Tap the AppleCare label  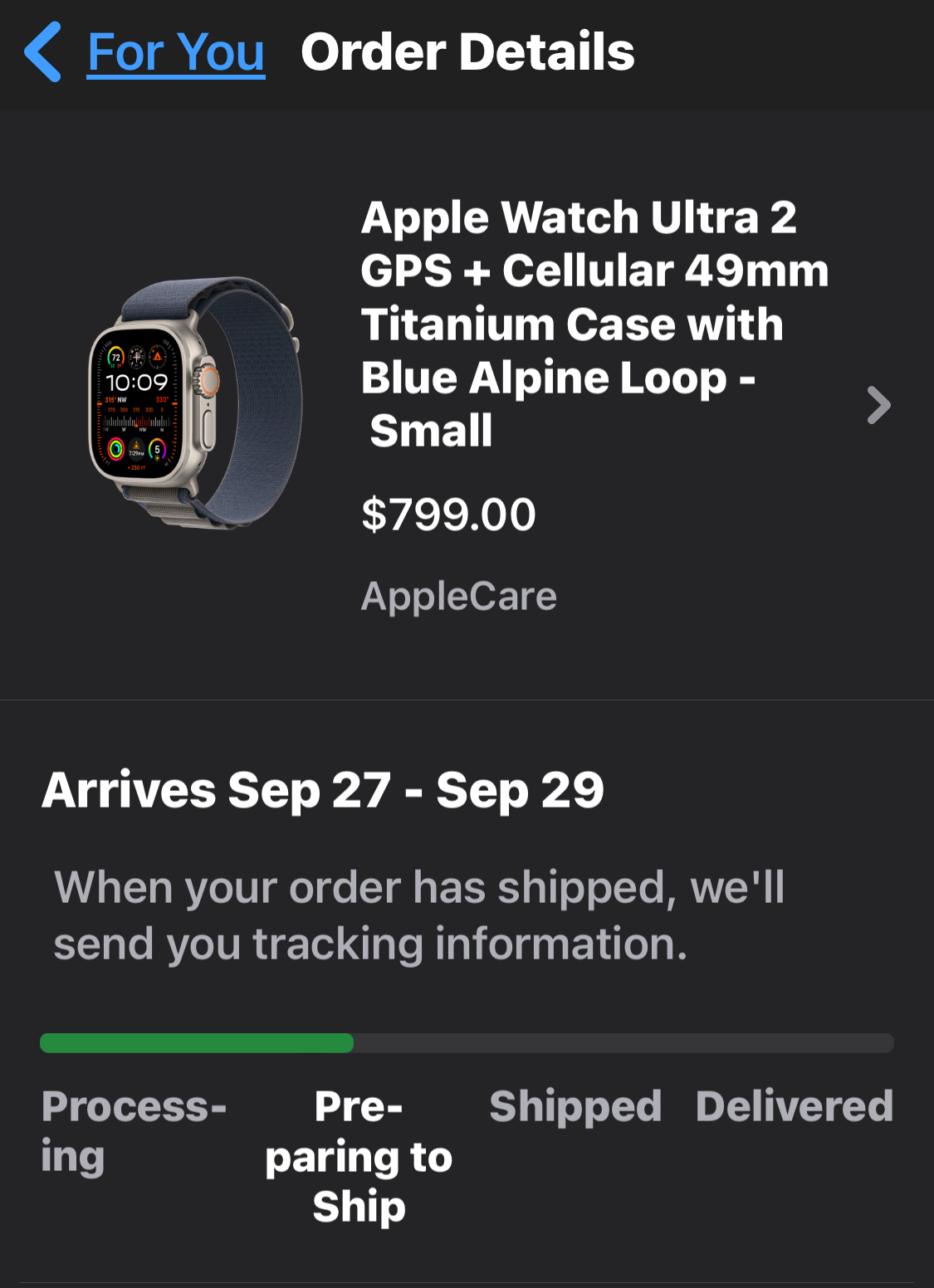[x=458, y=596]
